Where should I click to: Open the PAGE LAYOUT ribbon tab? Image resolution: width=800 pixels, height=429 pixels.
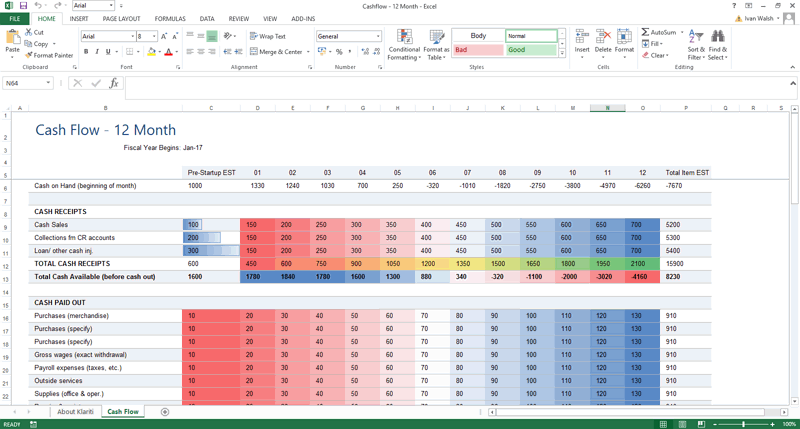pyautogui.click(x=121, y=19)
